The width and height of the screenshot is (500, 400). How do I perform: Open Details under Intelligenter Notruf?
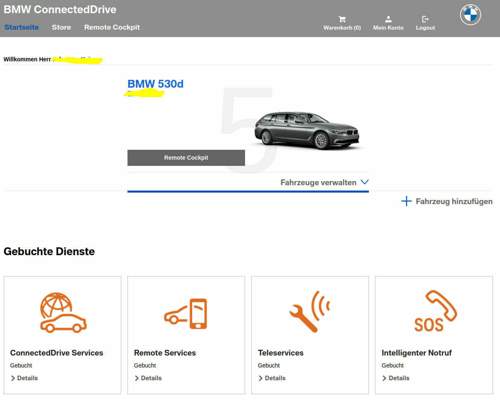[396, 378]
